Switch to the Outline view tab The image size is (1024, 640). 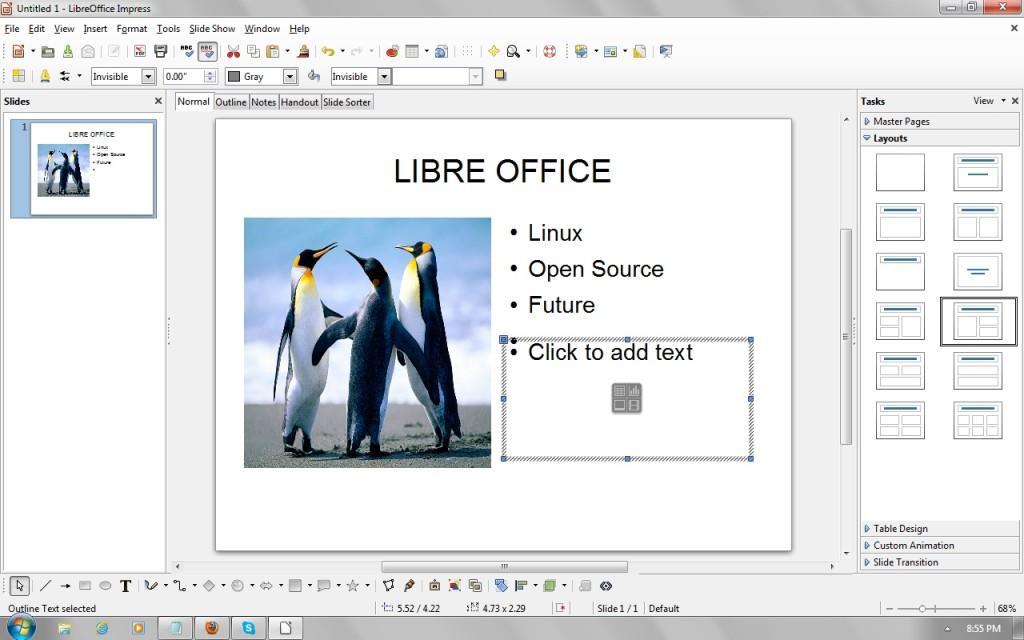pos(231,102)
